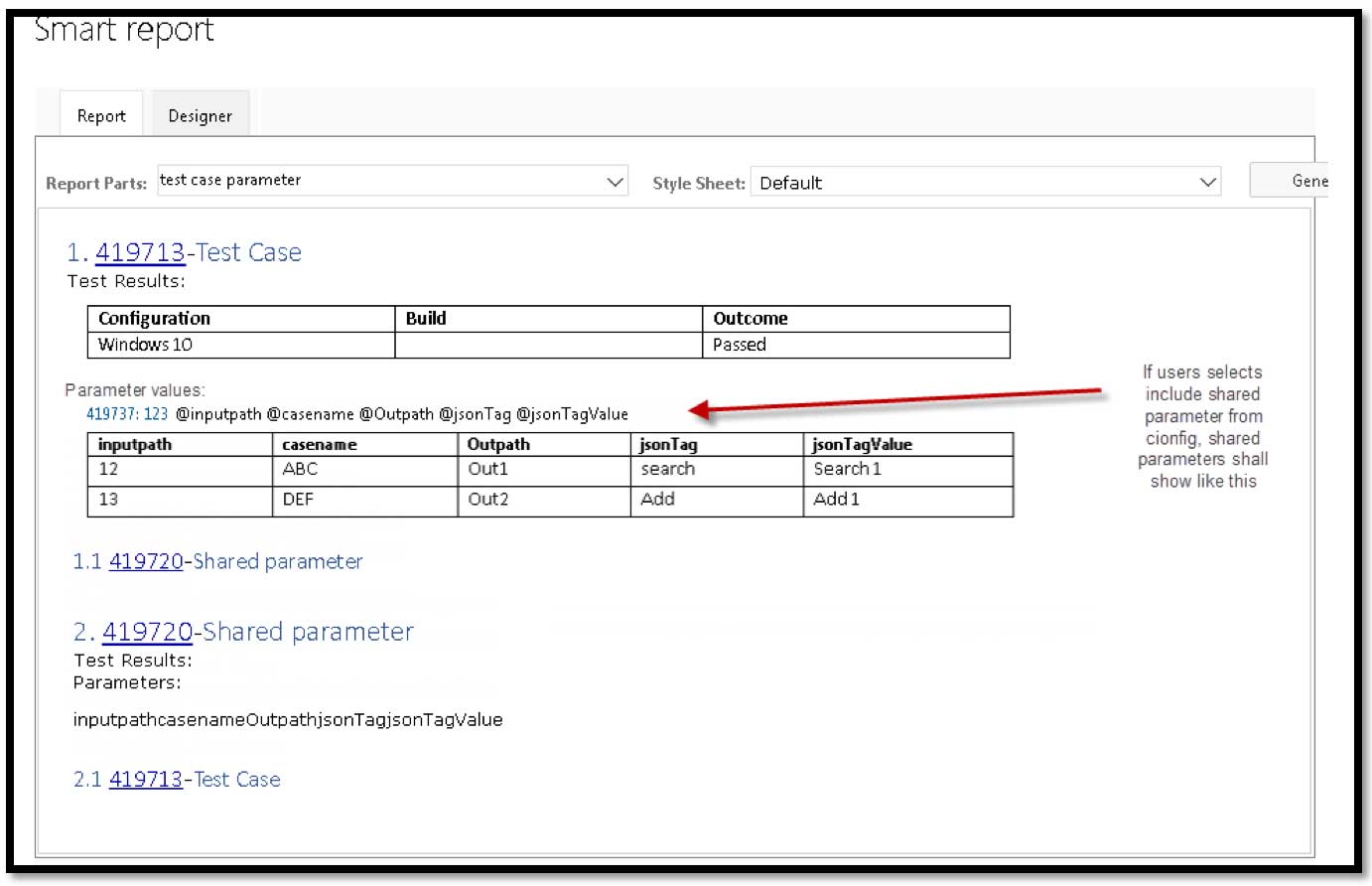Viewport: 1372px width, 886px height.
Task: Open the 419713 link in heading 1
Action: (140, 252)
